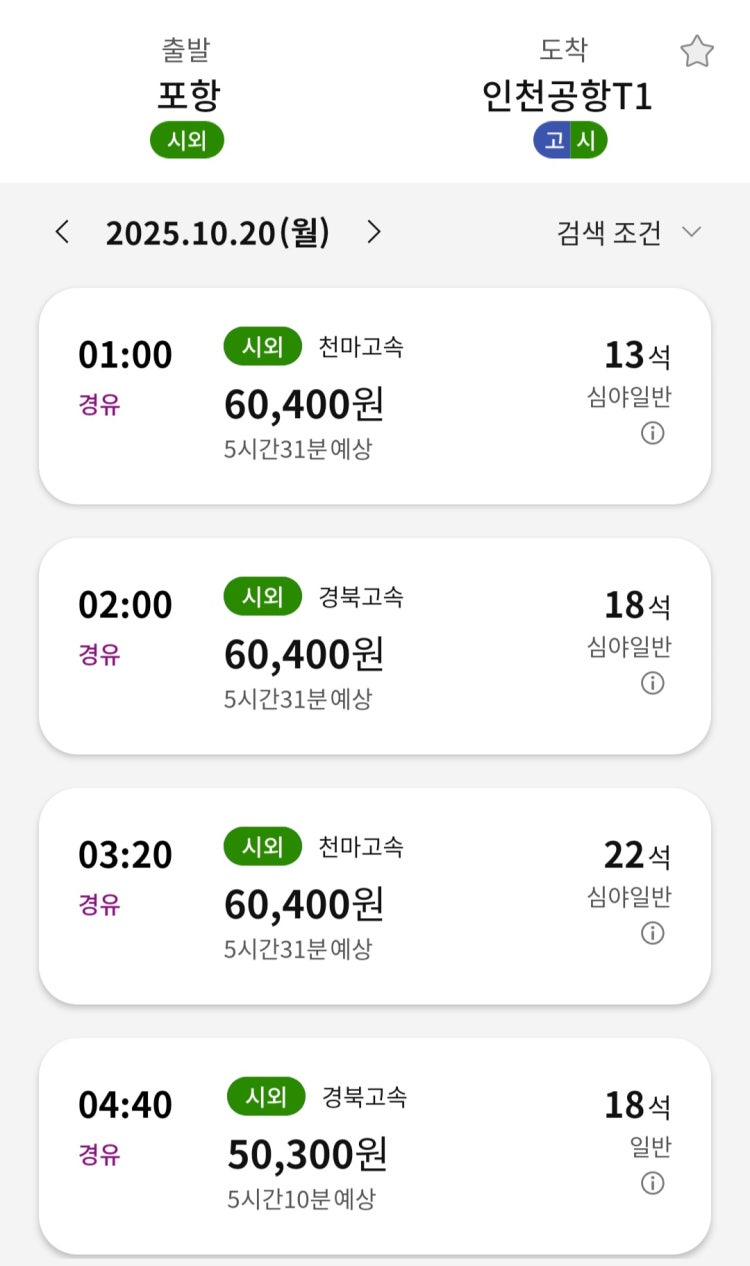
Task: Tap 경유 link under 04:40 departure
Action: [99, 1155]
